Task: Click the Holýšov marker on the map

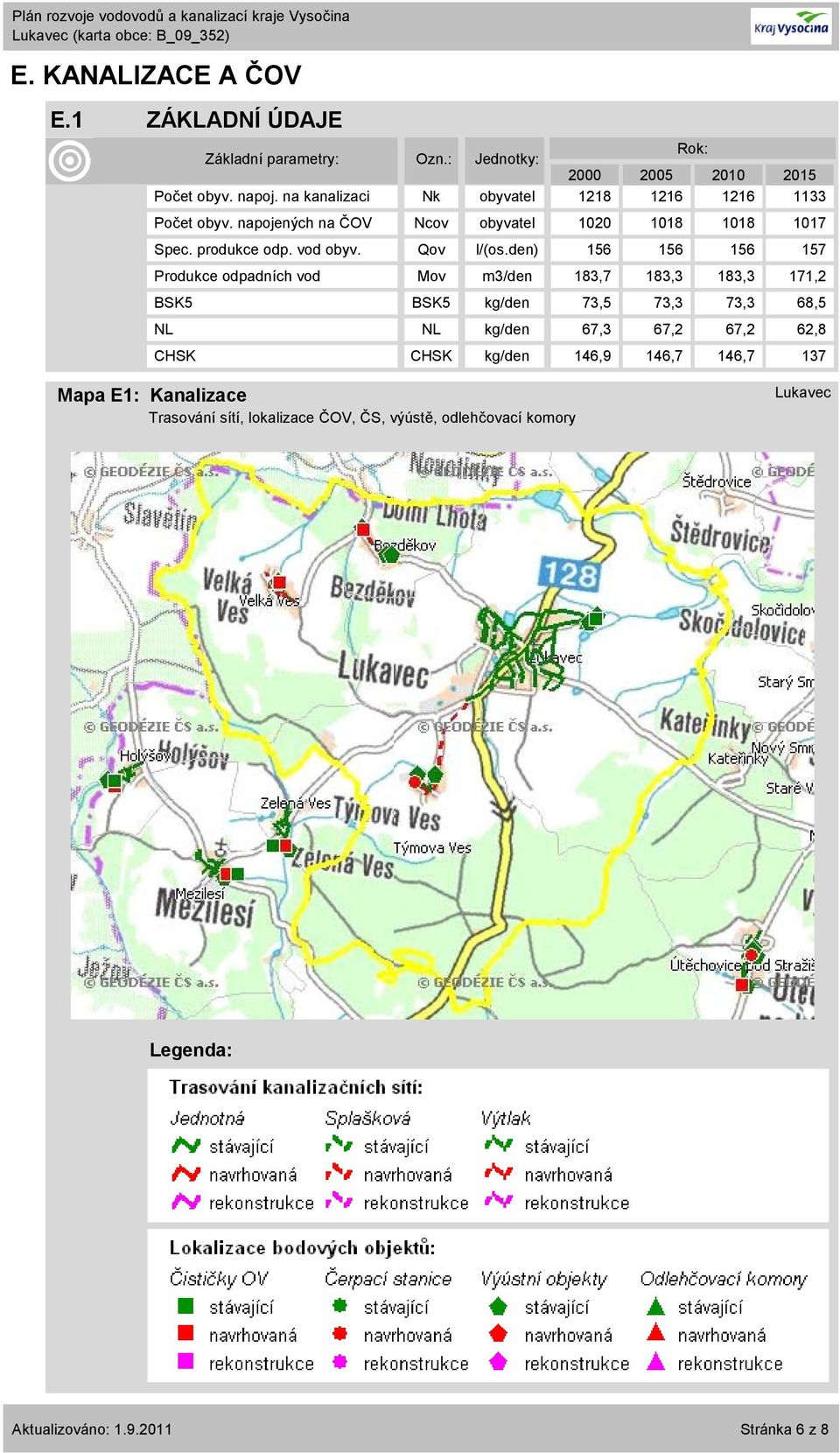Action: [115, 780]
